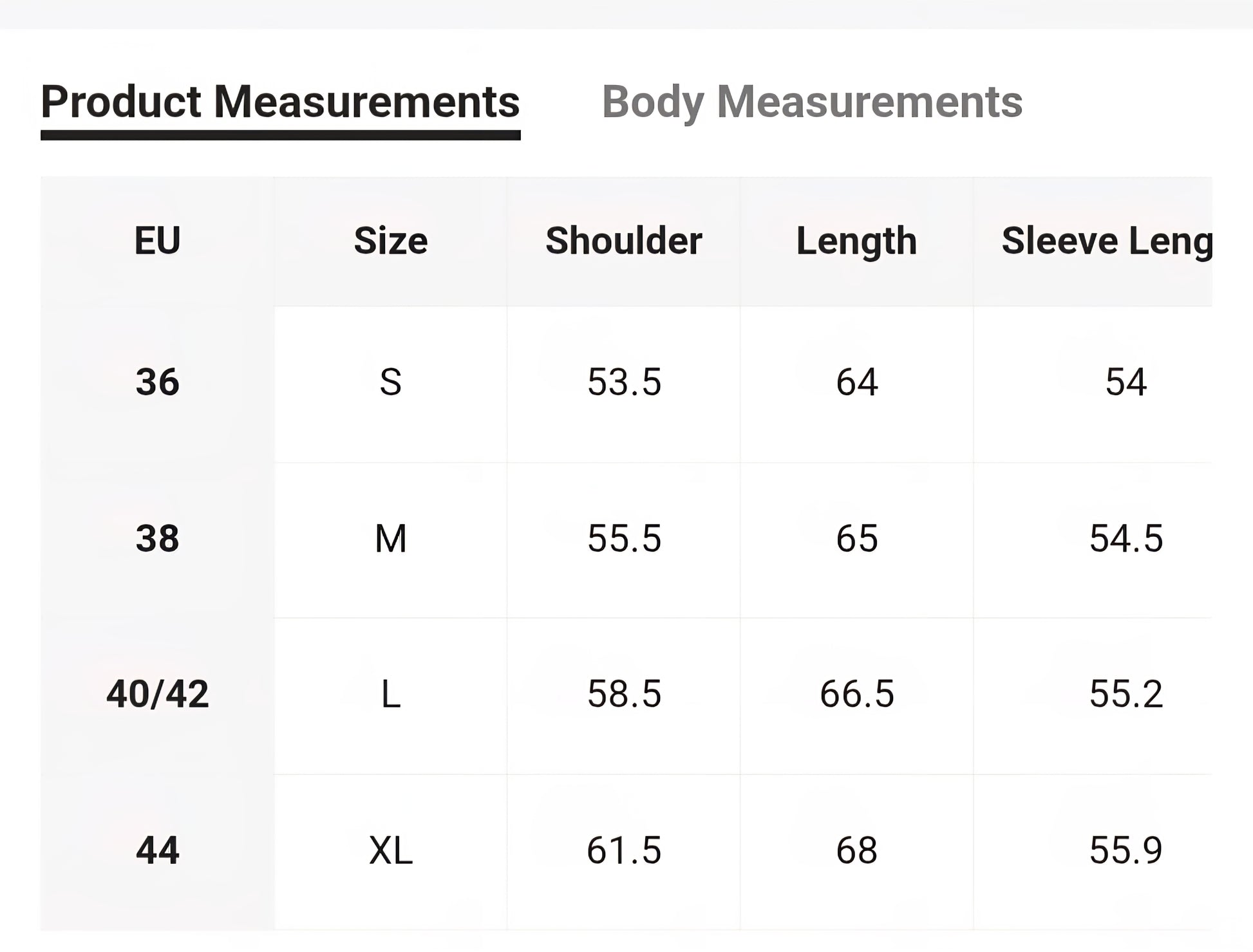1253x952 pixels.
Task: Click the size M cell
Action: (x=390, y=539)
